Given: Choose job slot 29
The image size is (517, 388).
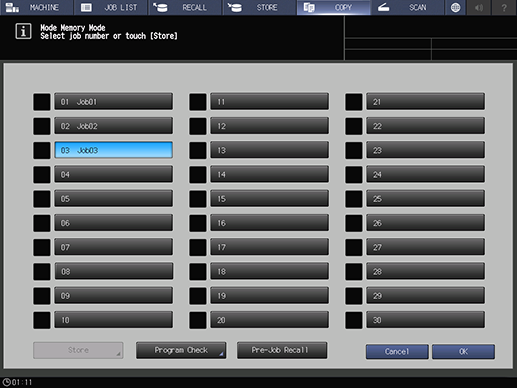Looking at the screenshot, I should point(426,296).
